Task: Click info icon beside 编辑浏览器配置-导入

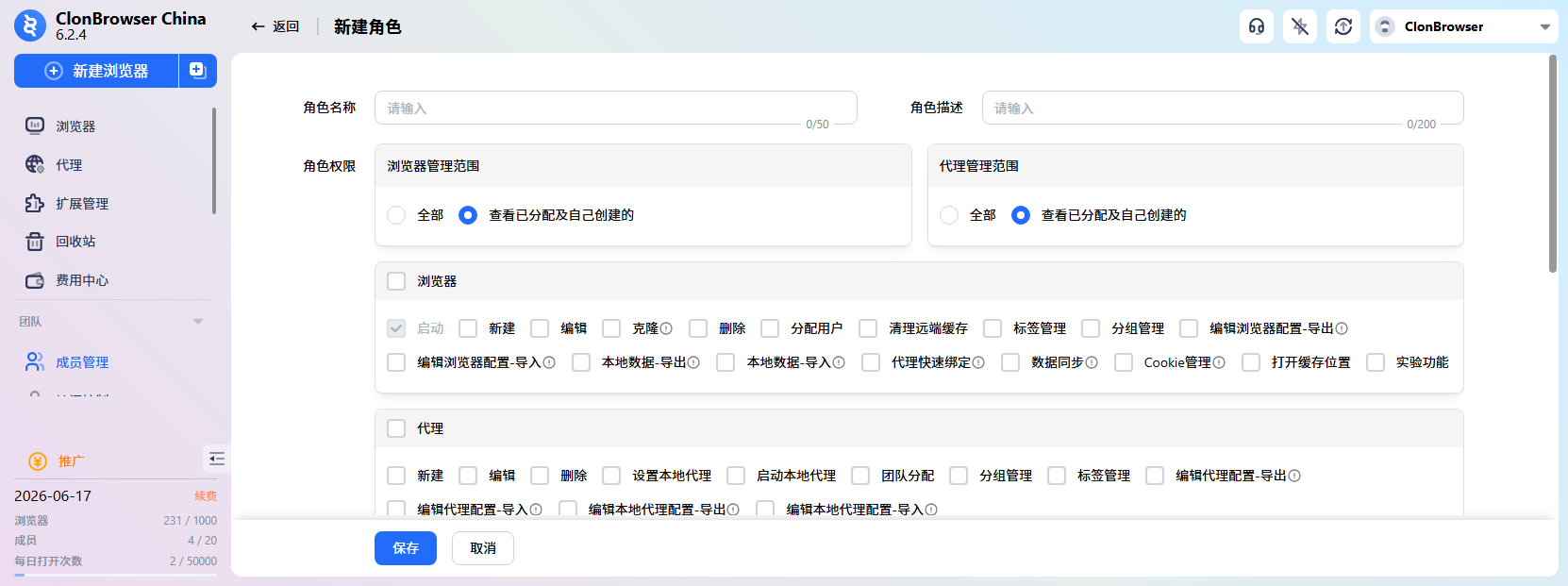Action: (x=549, y=362)
